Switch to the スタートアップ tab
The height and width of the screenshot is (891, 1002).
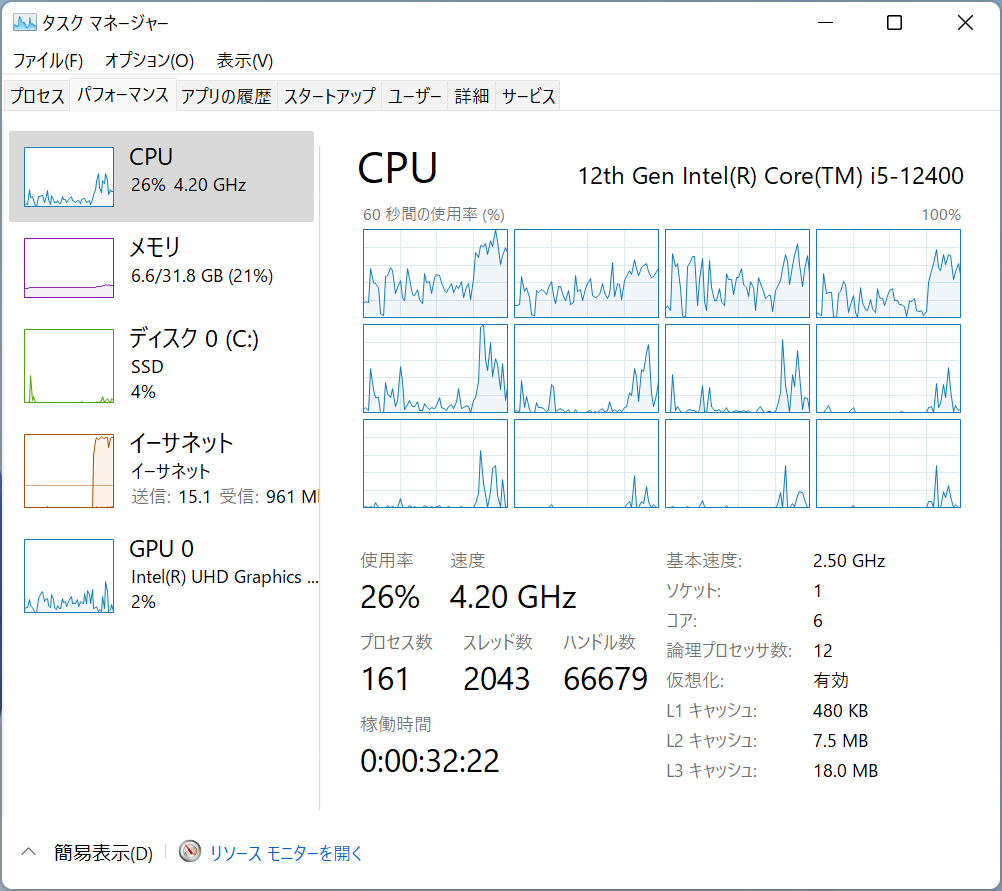329,96
